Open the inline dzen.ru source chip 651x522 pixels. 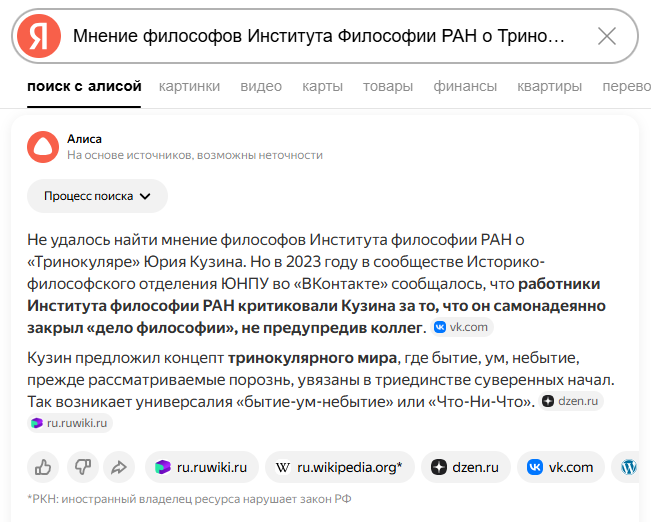[x=571, y=401]
